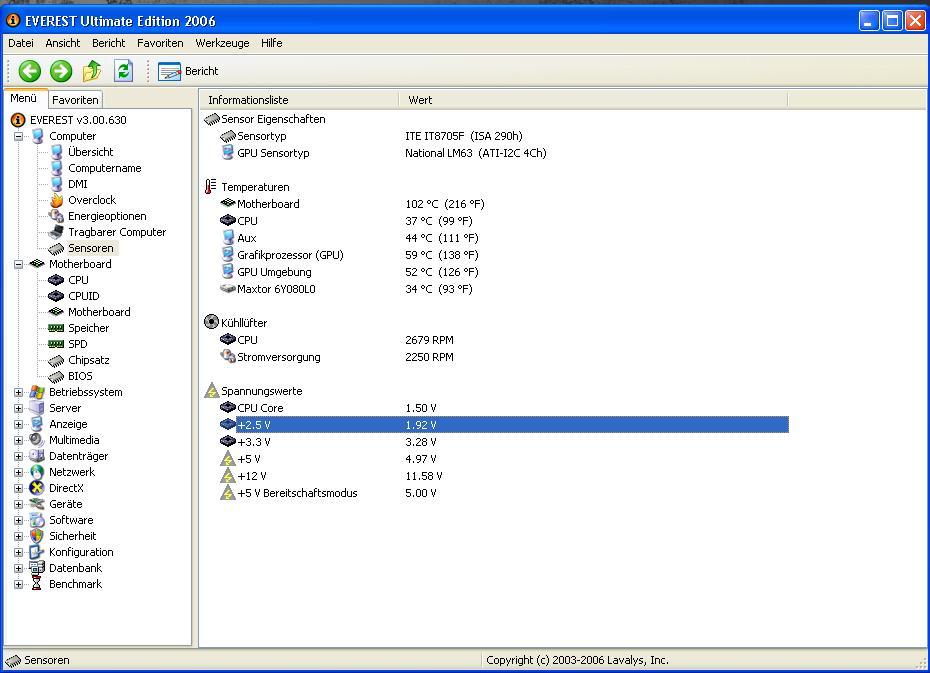
Task: Expand the Netzwerk node
Action: click(x=18, y=473)
